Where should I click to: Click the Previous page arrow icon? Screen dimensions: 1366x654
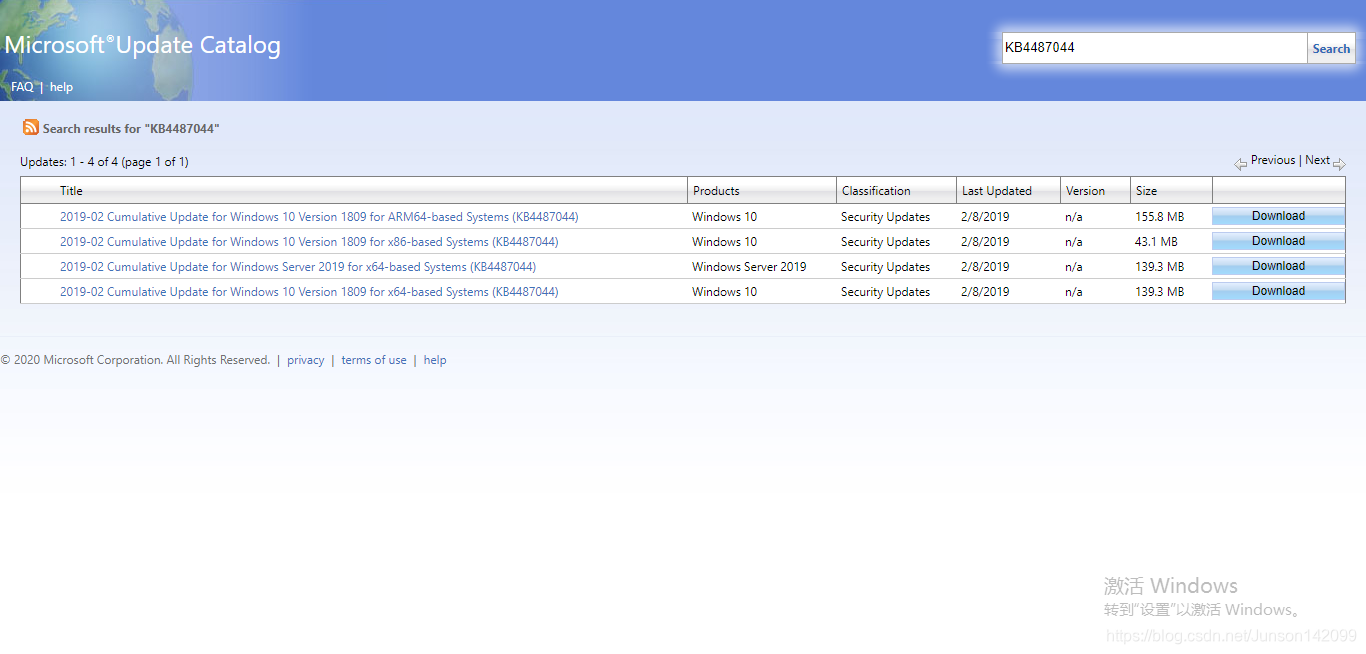[1240, 164]
